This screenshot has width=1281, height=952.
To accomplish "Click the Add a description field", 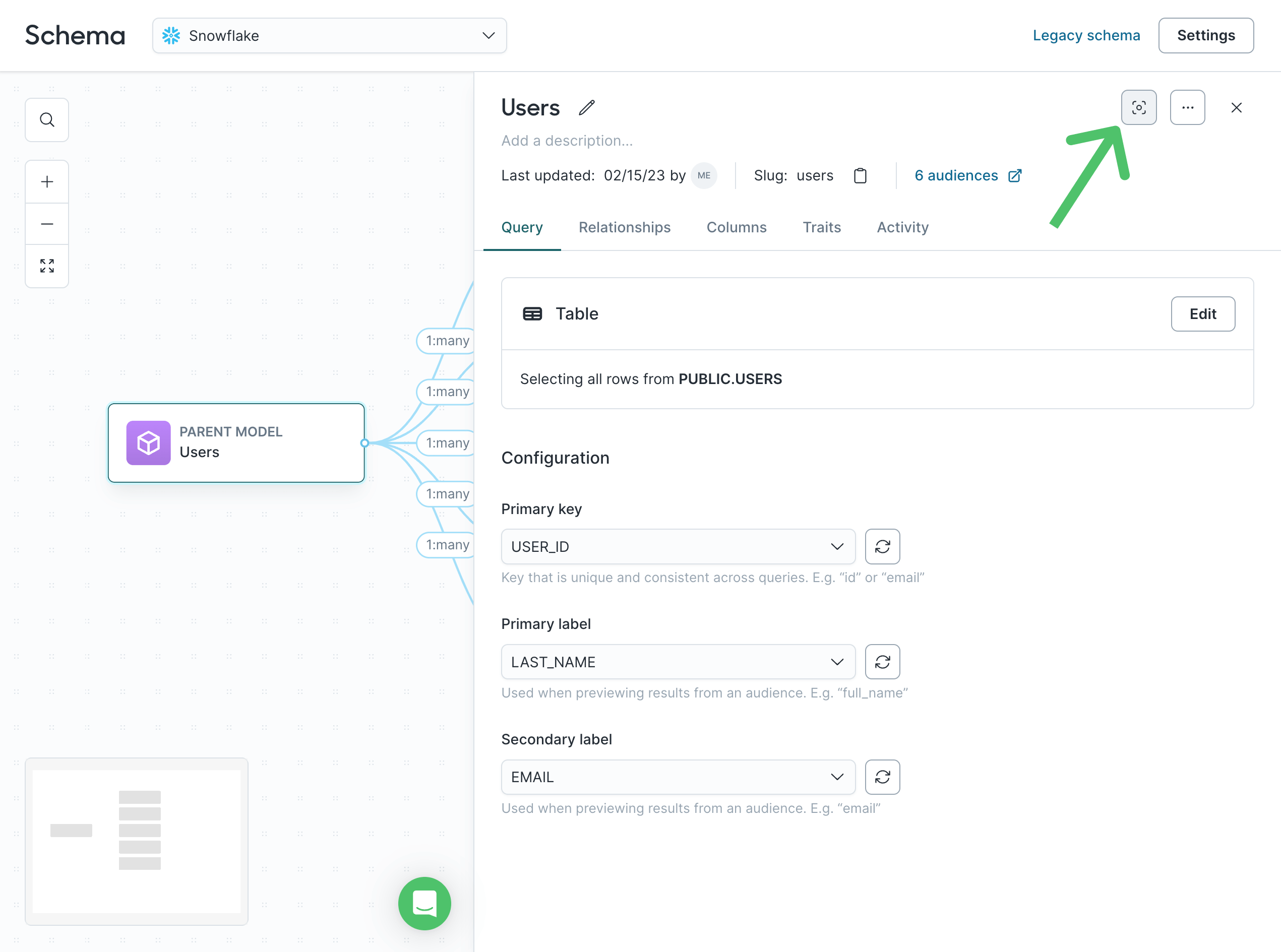I will pyautogui.click(x=567, y=141).
